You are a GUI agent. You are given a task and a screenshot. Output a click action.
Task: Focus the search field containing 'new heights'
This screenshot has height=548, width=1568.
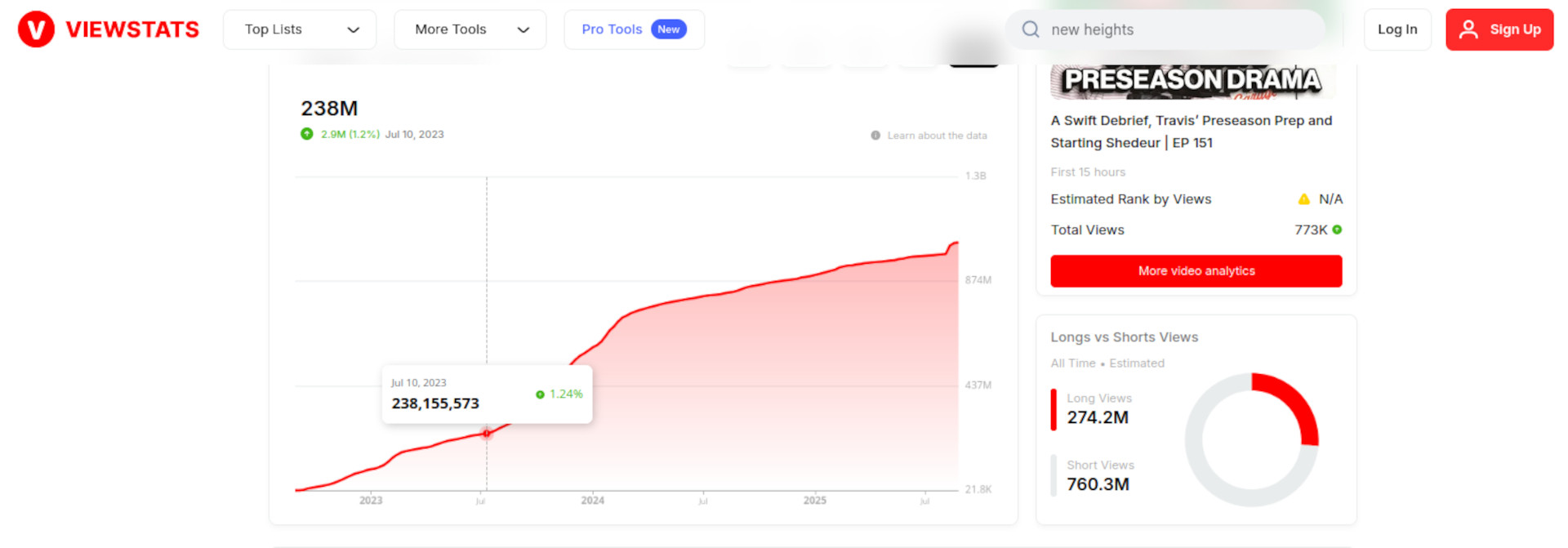coord(1165,29)
